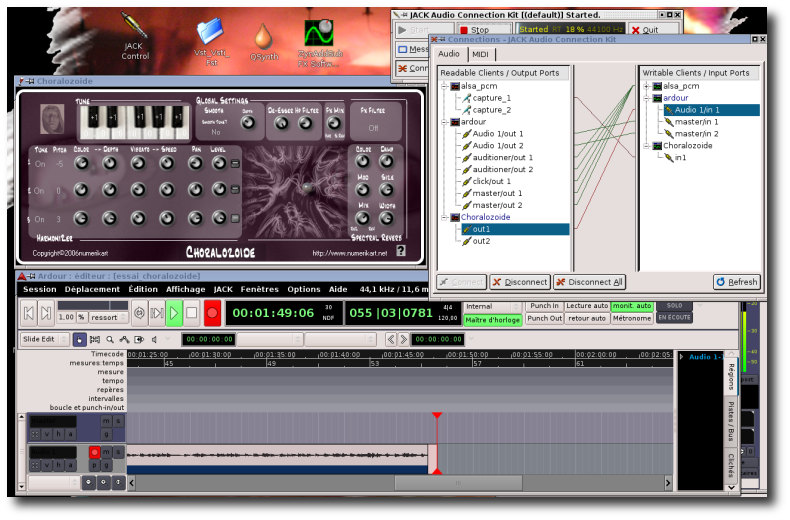The width and height of the screenshot is (790, 520).
Task: Expand alsa_pcm in Writable Clients list
Action: (646, 87)
